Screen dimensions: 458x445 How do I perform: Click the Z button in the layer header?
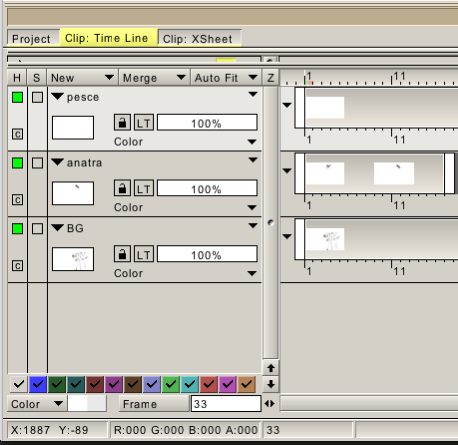pos(271,78)
